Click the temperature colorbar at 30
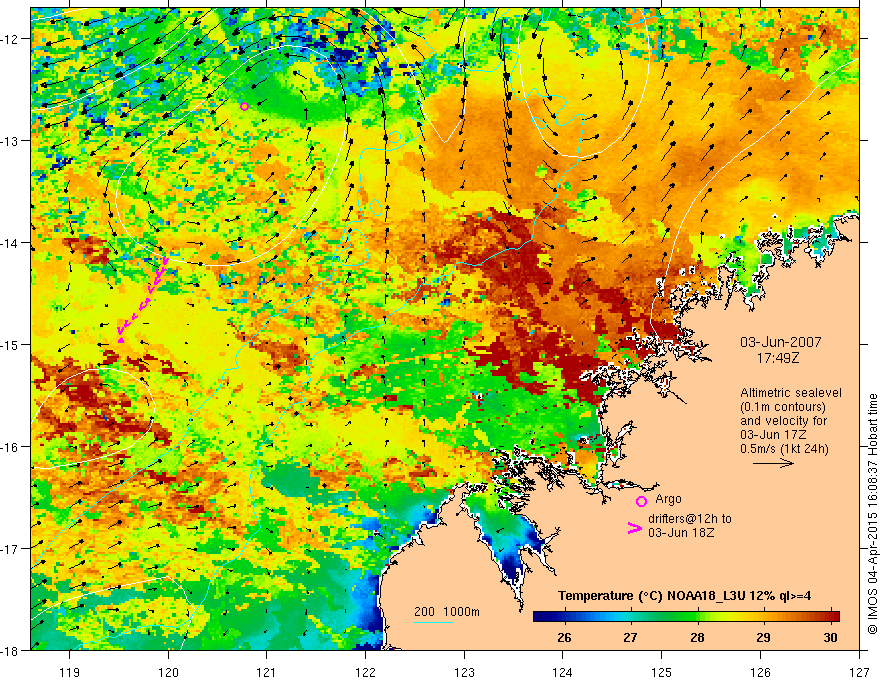This screenshot has width=880, height=680. (831, 616)
